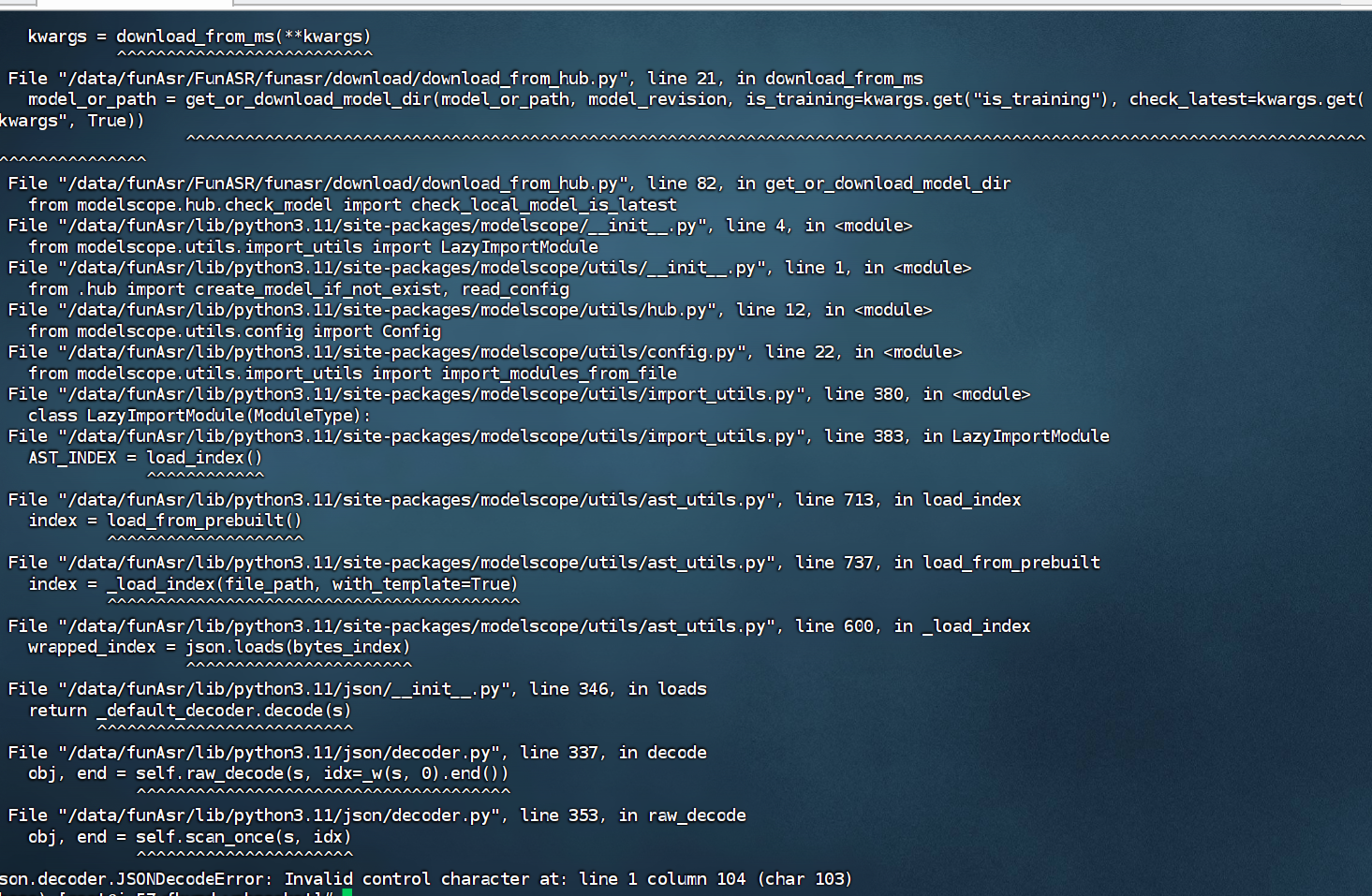
Task: Click the download_from_hub.py path on line 21
Action: pyautogui.click(x=347, y=79)
